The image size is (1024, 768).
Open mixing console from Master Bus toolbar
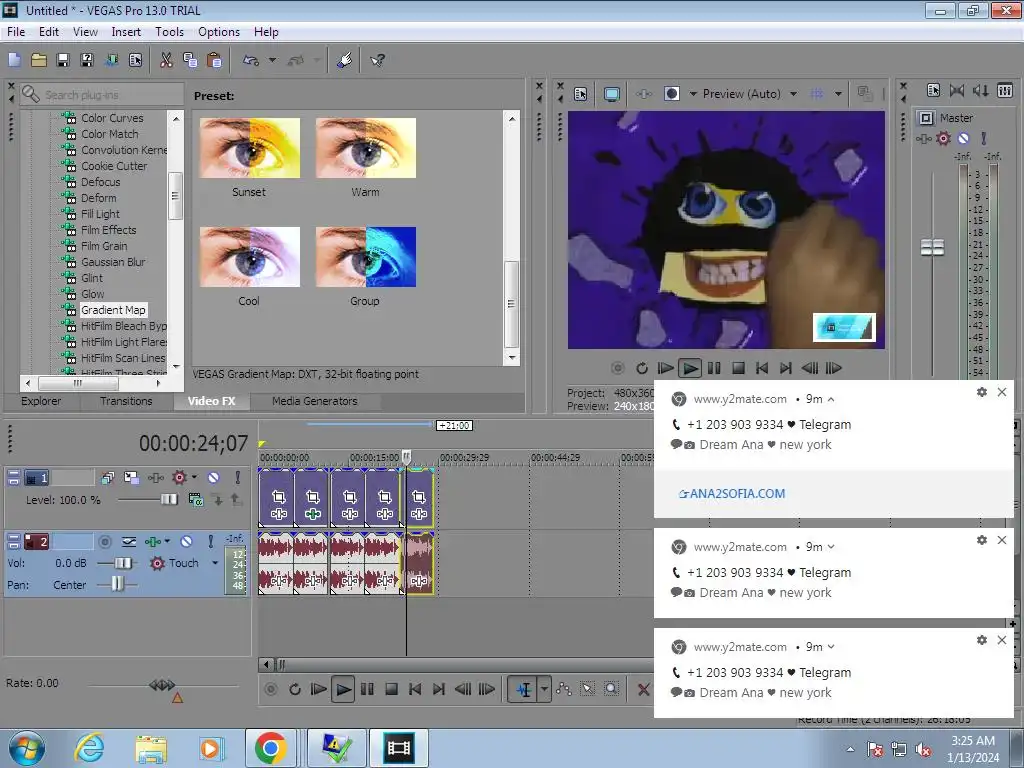click(x=1005, y=91)
